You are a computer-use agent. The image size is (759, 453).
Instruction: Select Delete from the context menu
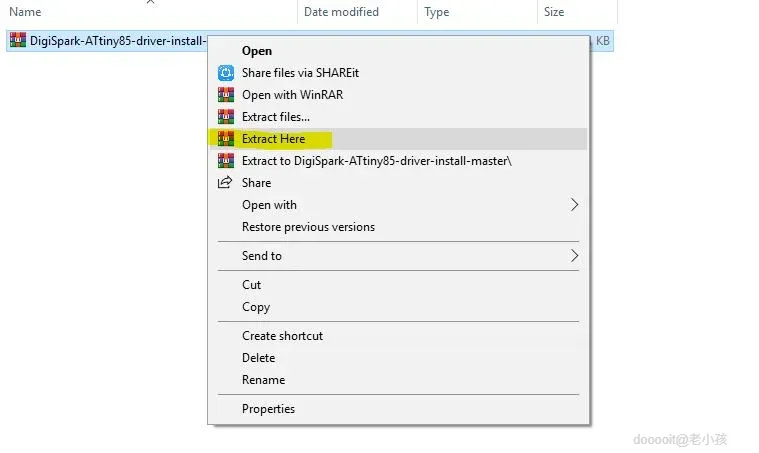tap(258, 358)
